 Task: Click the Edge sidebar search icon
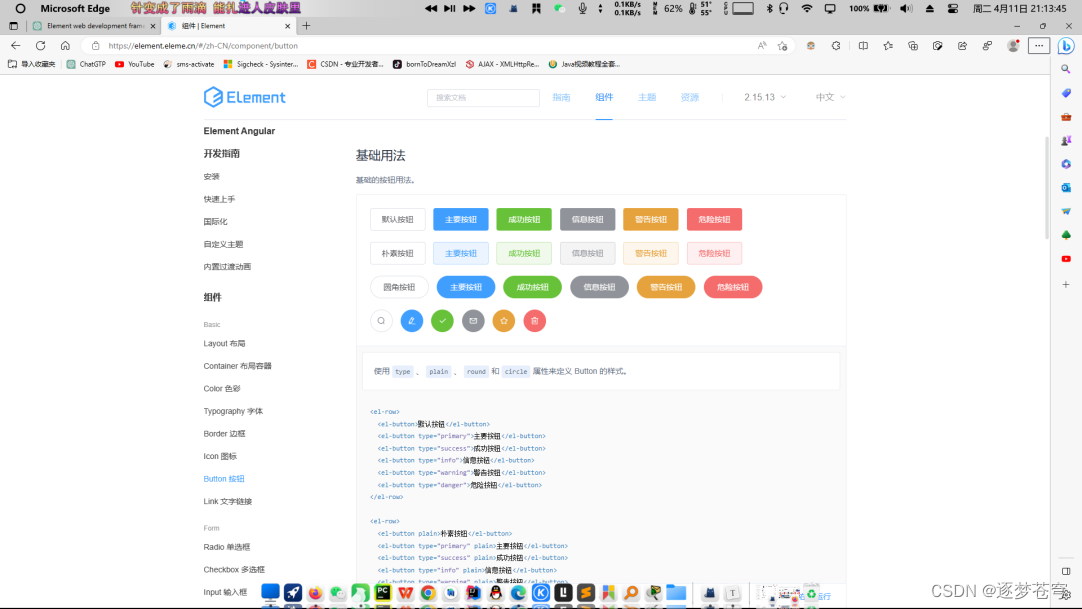(x=1066, y=69)
